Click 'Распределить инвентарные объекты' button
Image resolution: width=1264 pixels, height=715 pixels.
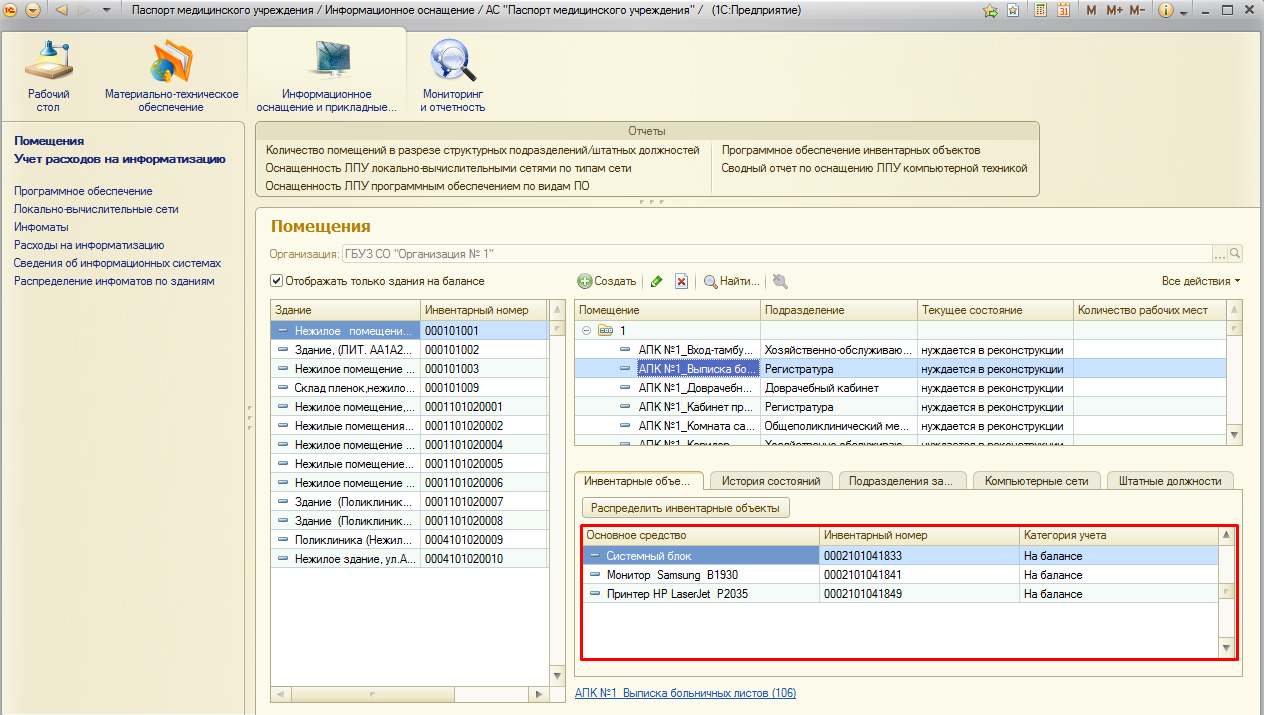(685, 508)
